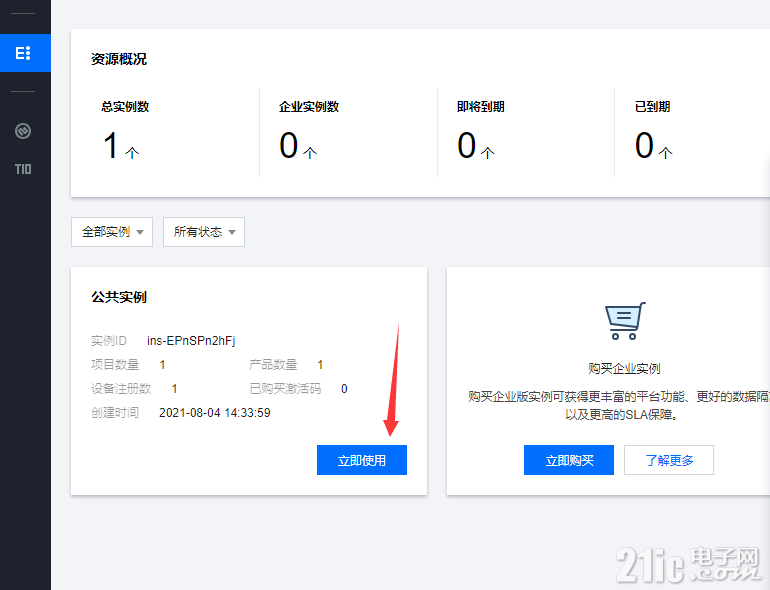Image resolution: width=770 pixels, height=590 pixels.
Task: Click the 已到期 label
Action: click(x=653, y=107)
